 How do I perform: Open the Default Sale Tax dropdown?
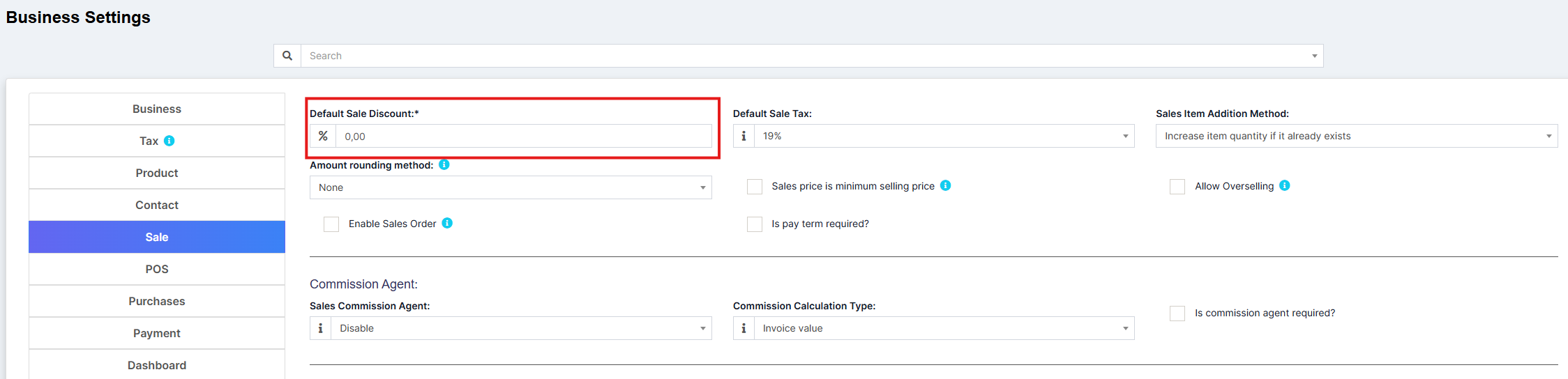(944, 137)
